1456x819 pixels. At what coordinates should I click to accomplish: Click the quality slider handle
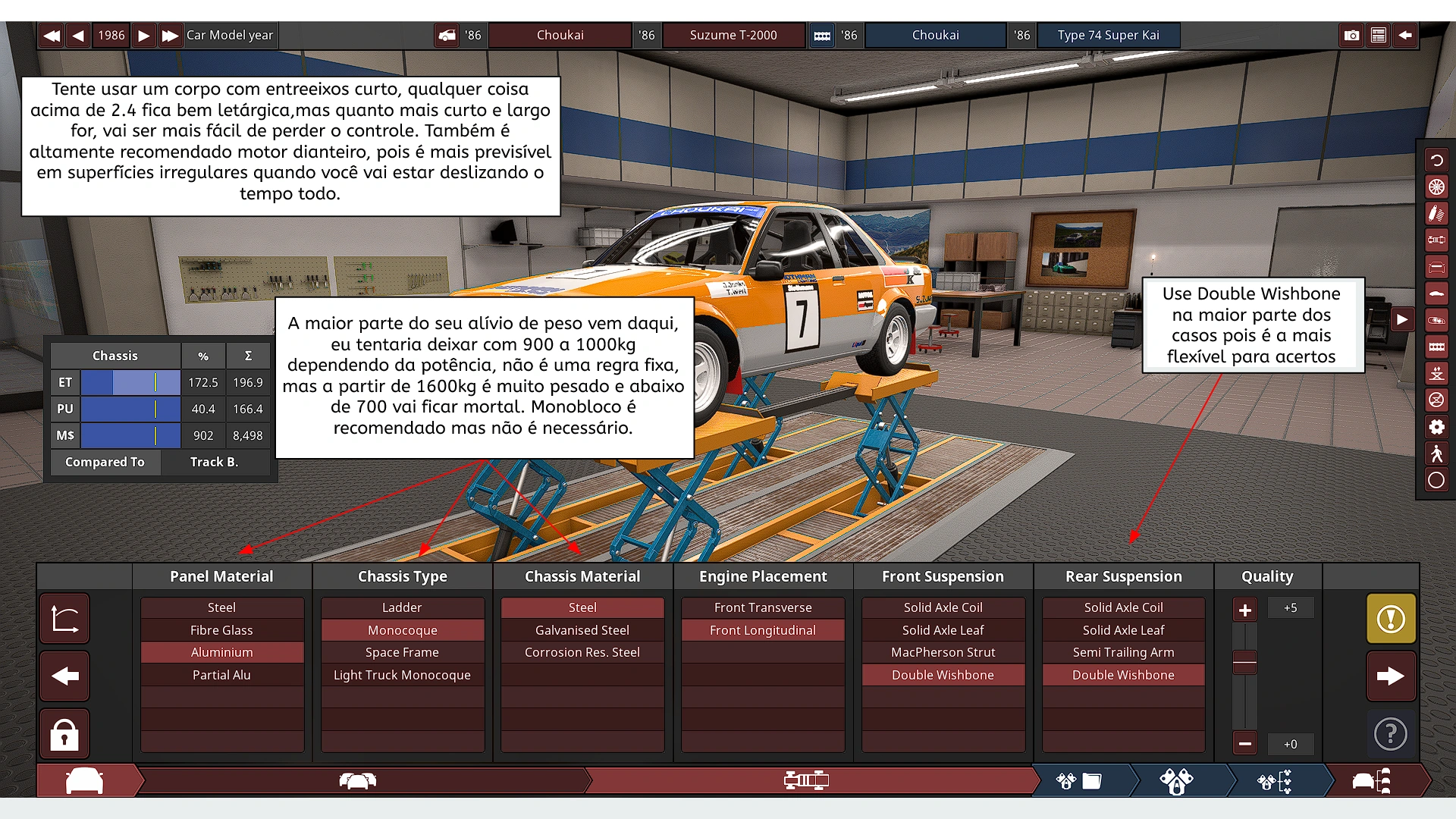coord(1244,662)
